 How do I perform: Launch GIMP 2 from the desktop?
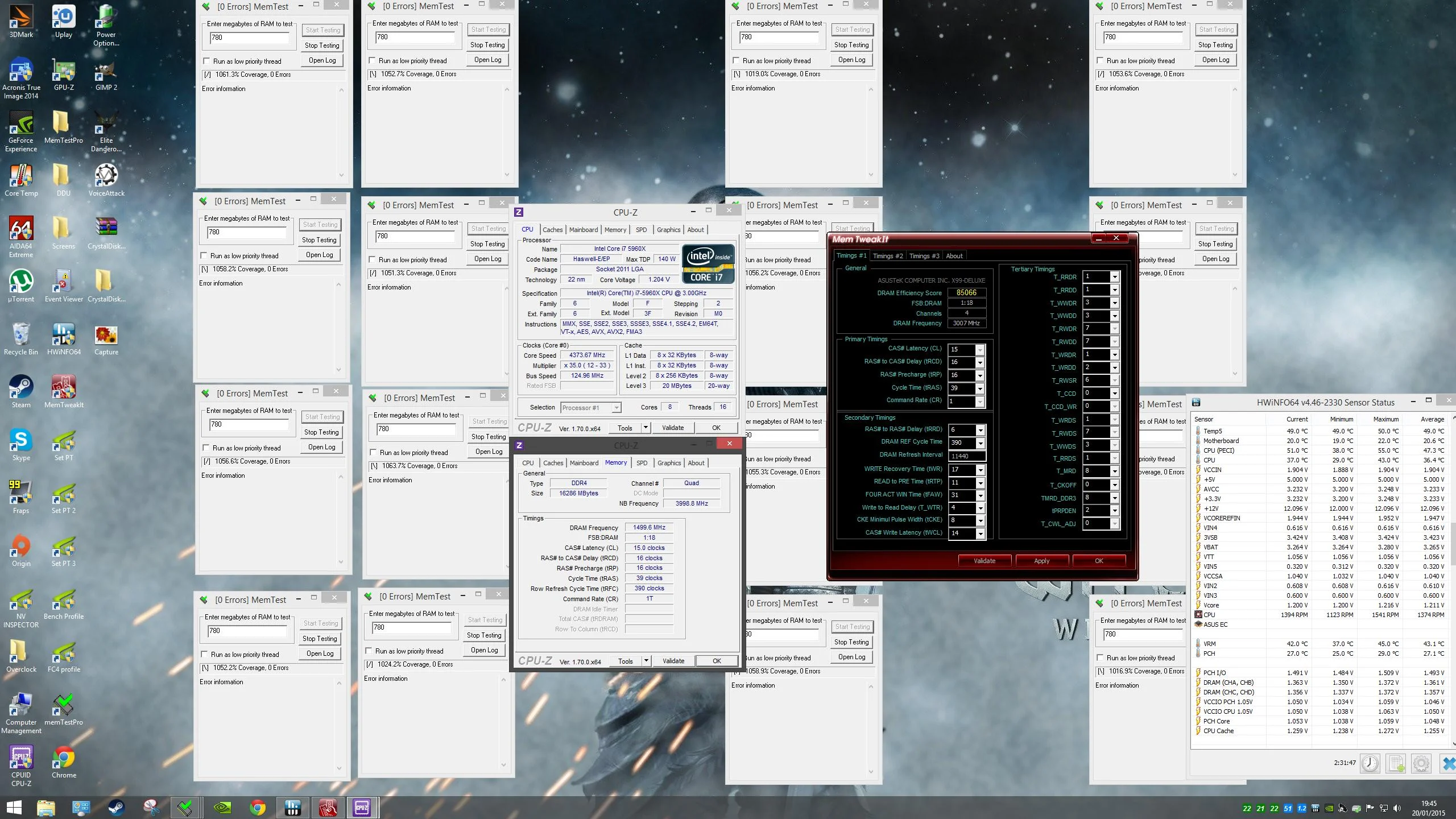point(106,75)
